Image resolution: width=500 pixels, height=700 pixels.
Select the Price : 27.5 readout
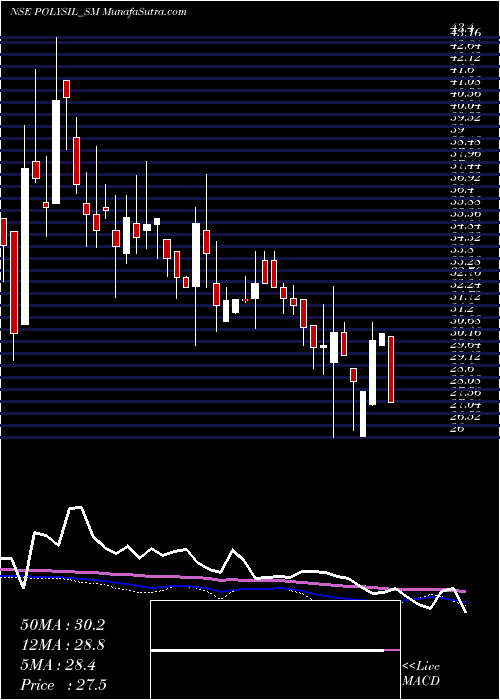click(62, 685)
